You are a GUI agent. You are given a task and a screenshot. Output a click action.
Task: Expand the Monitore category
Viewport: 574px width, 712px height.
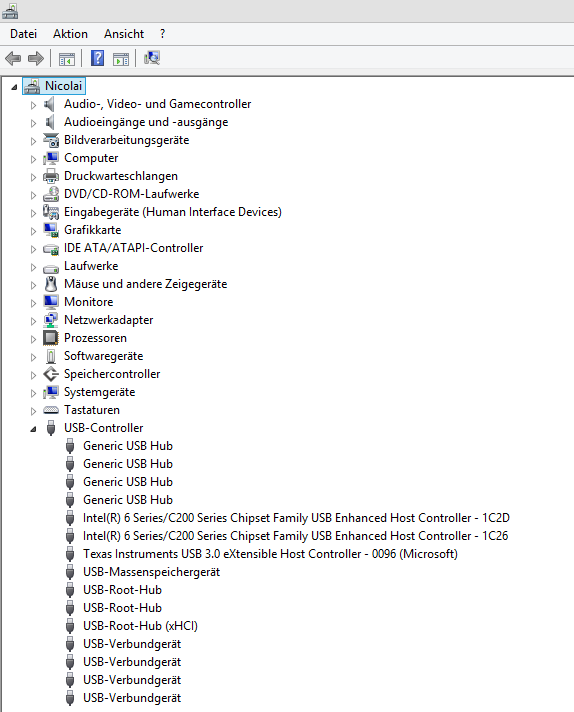pos(33,303)
